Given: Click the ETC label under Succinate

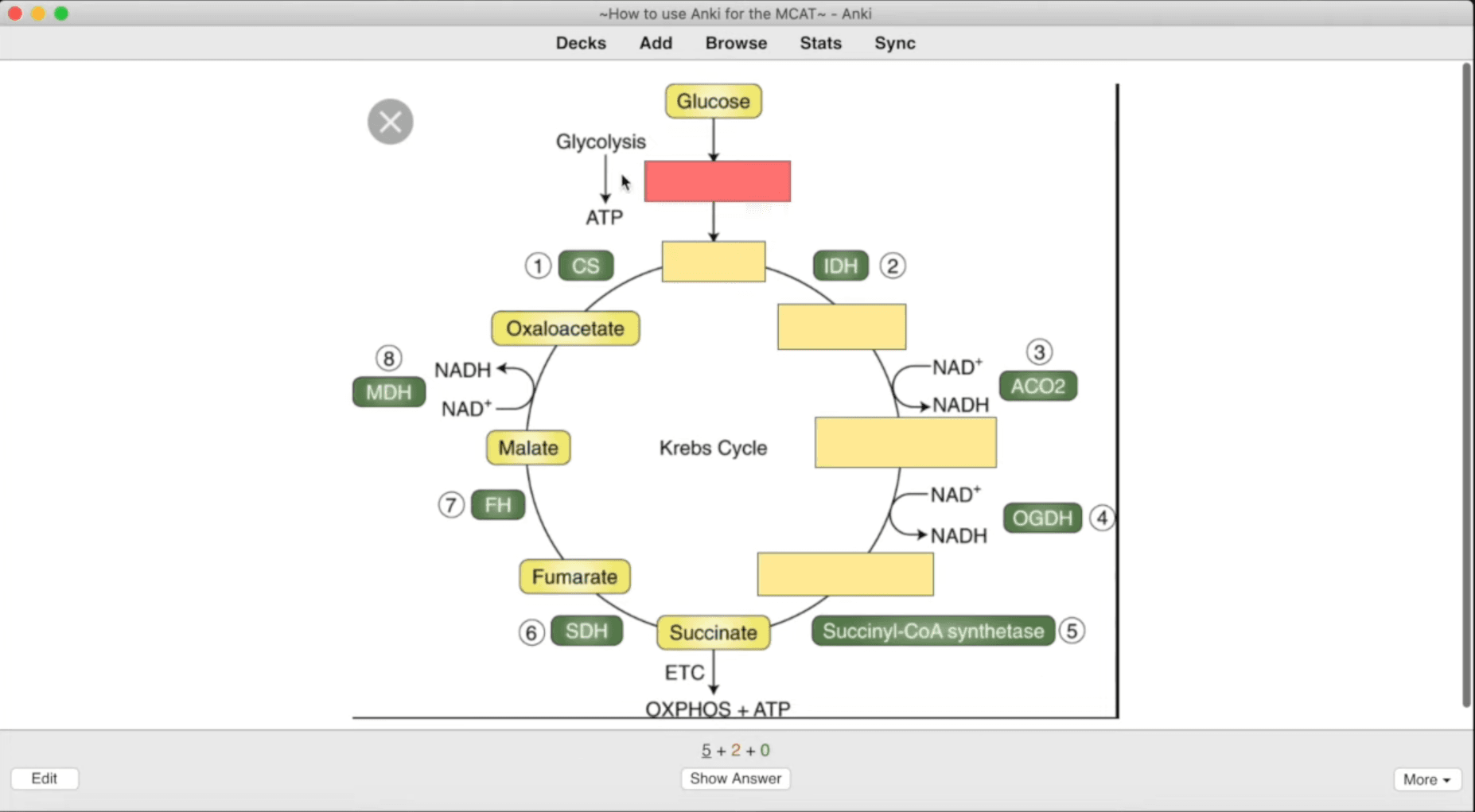Looking at the screenshot, I should tap(684, 673).
